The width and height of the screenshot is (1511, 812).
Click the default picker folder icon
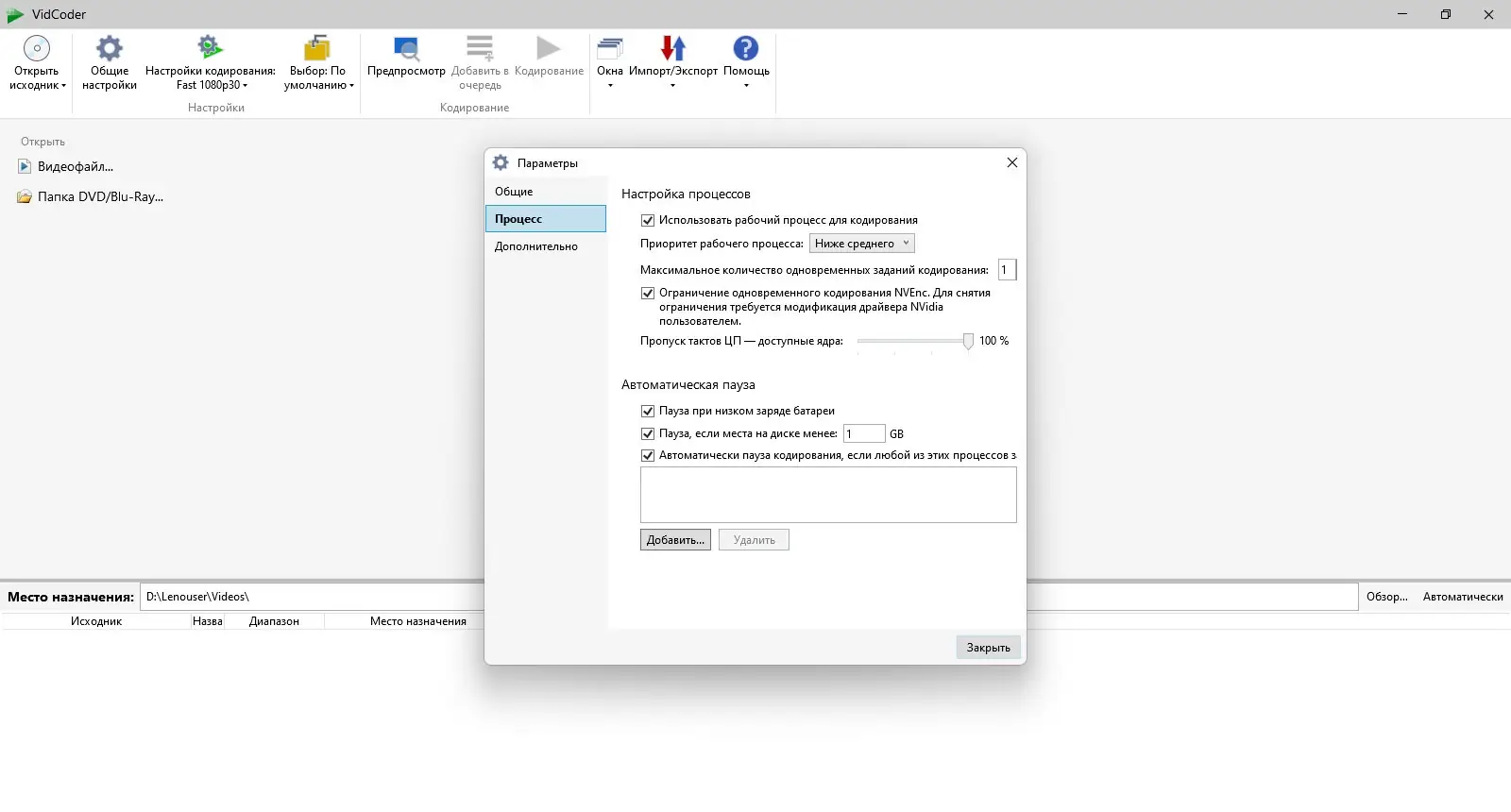tap(317, 48)
